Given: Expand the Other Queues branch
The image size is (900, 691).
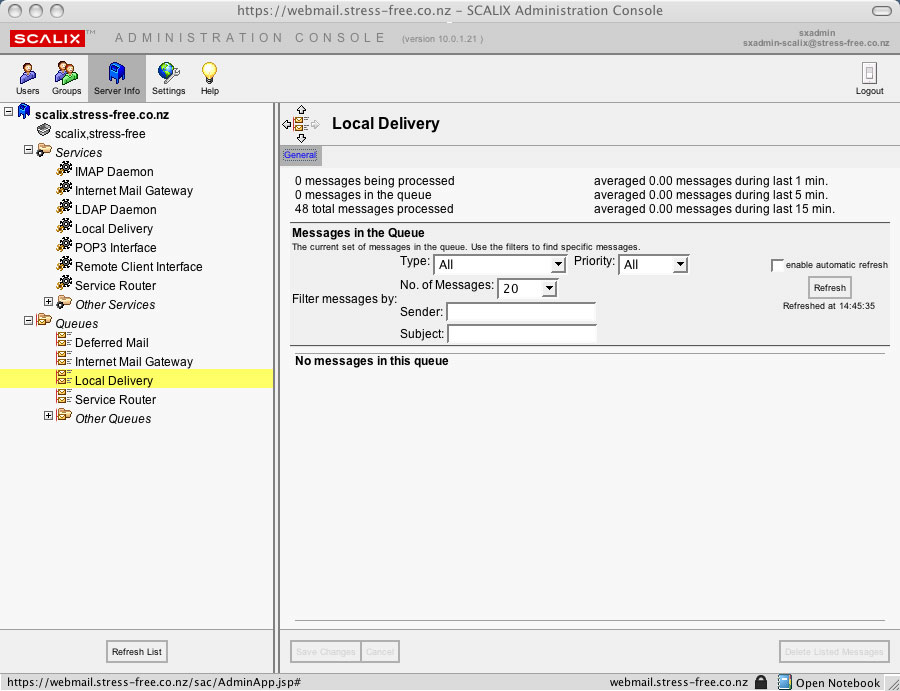Looking at the screenshot, I should [48, 416].
